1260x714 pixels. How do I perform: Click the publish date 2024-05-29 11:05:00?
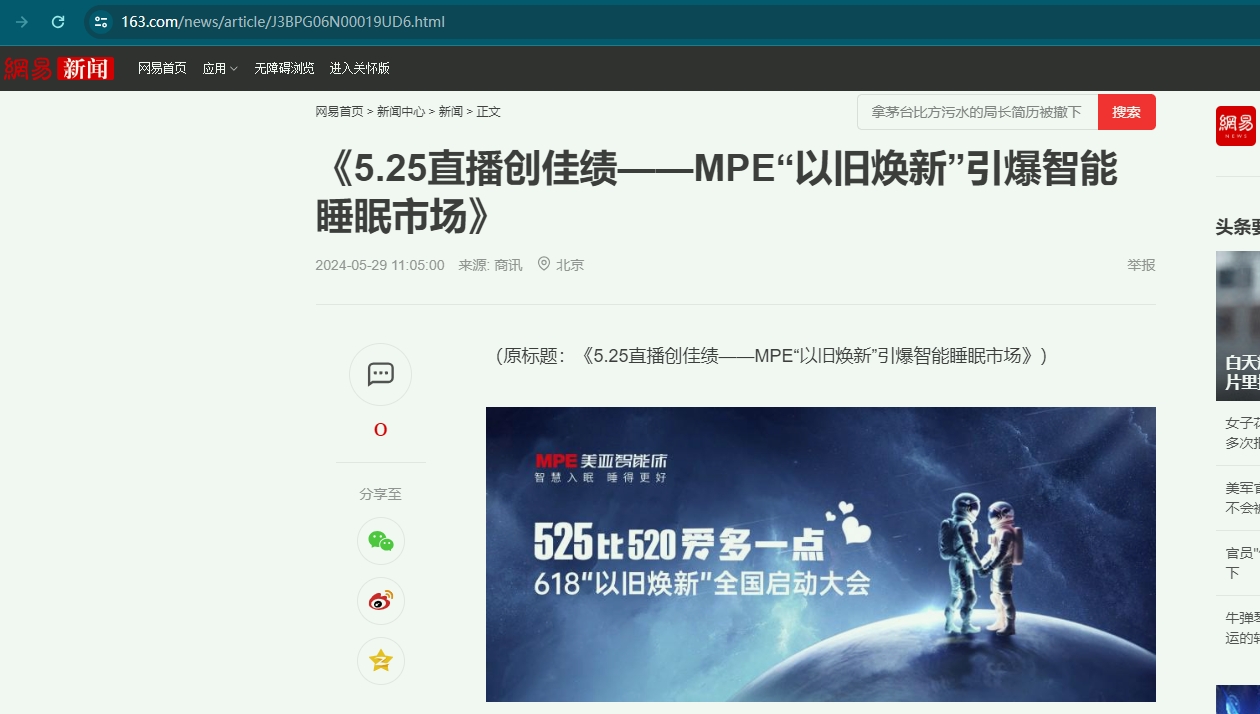[380, 265]
